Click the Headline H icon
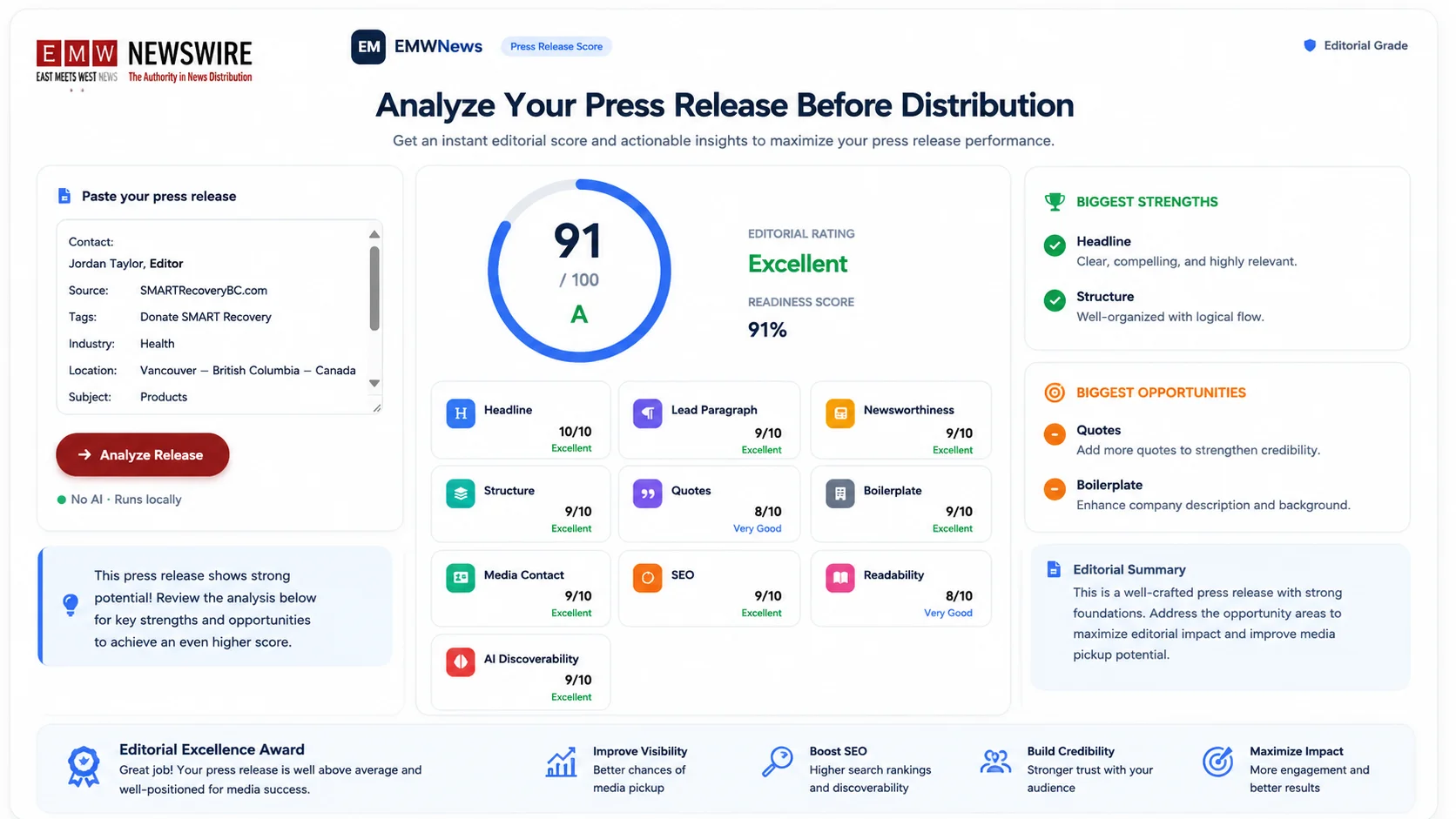The image size is (1456, 819). pyautogui.click(x=461, y=413)
